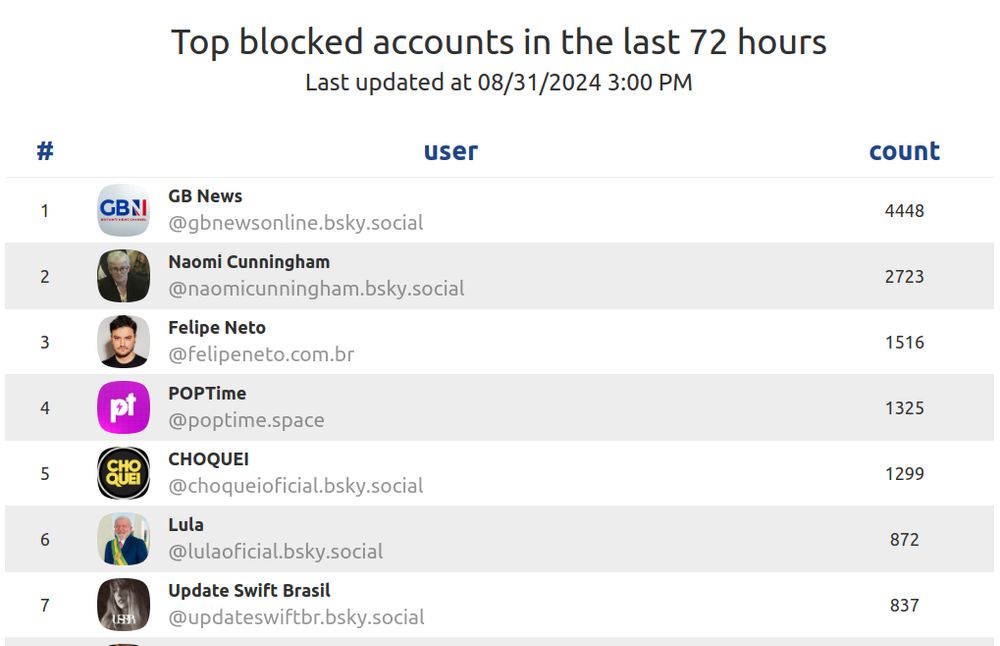Open the @lulaoficial.bsky.social handle

pos(276,552)
